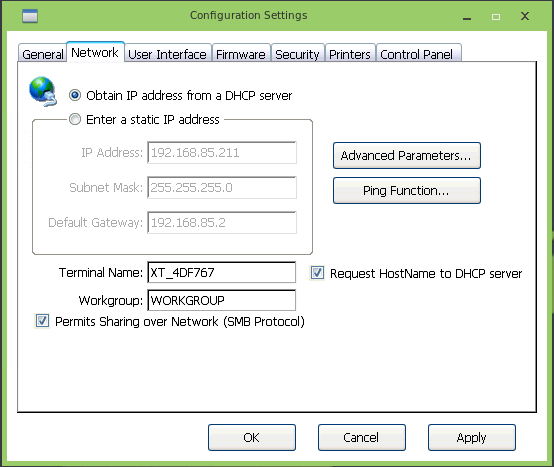Switch to the General tab
This screenshot has width=554, height=467.
pos(42,54)
